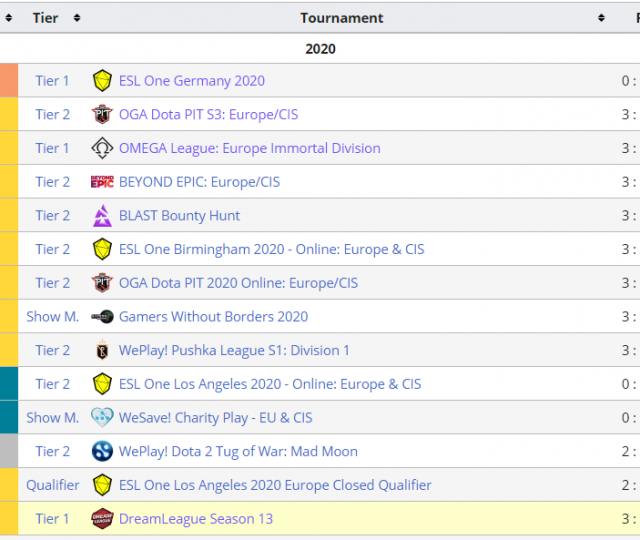640x540 pixels.
Task: Click the OMEGA League logo icon
Action: 102,148
